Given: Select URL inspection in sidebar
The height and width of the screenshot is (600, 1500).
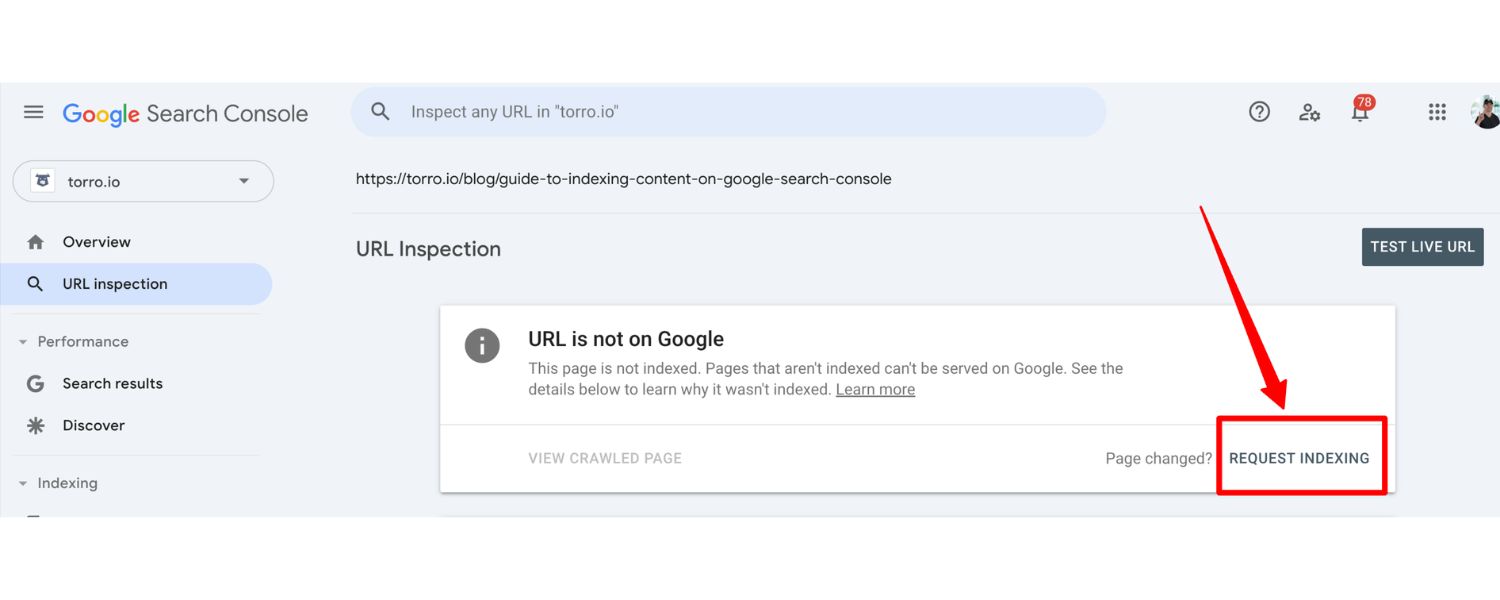Looking at the screenshot, I should tap(114, 284).
